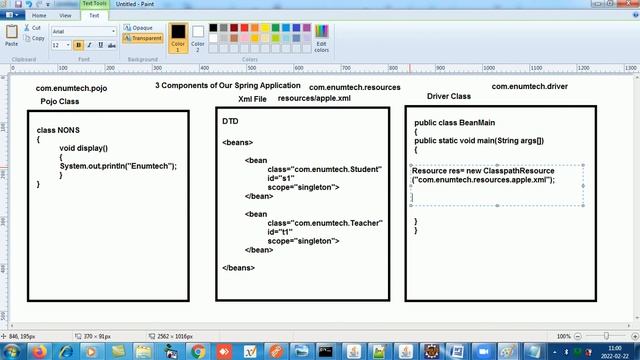Open the Windows Start button

[x=11, y=351]
